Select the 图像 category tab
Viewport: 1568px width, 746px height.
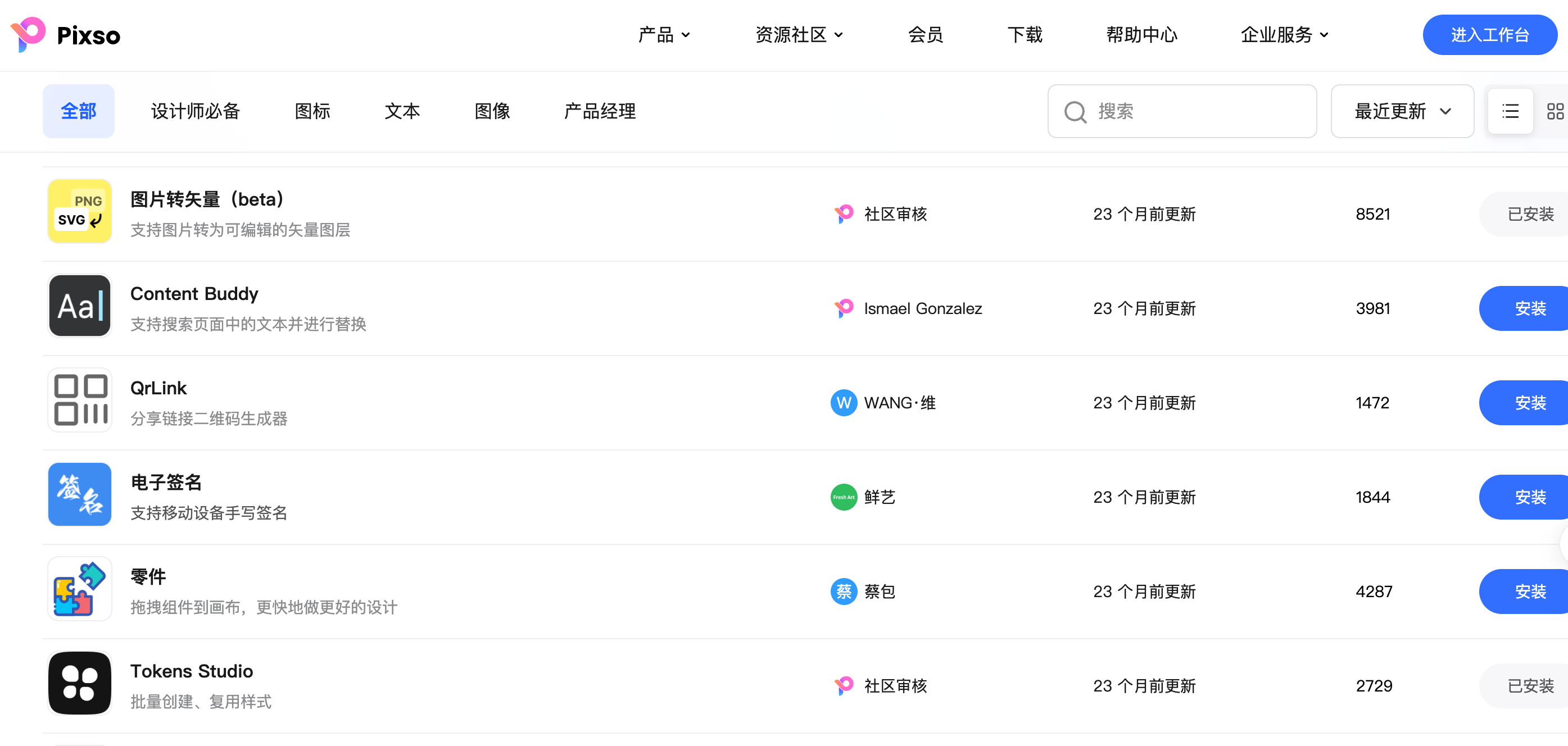492,111
